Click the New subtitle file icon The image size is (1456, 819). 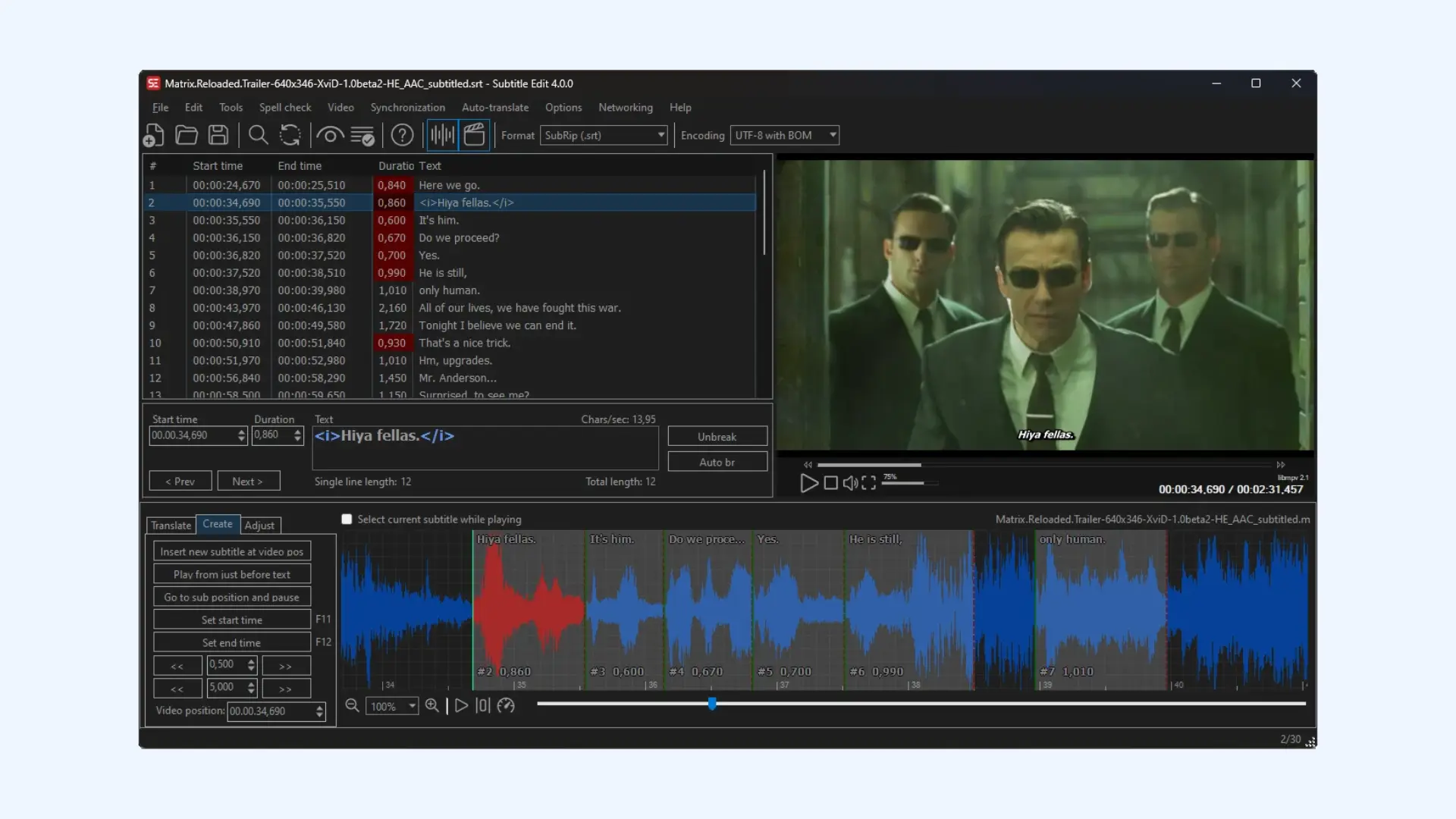[x=154, y=135]
